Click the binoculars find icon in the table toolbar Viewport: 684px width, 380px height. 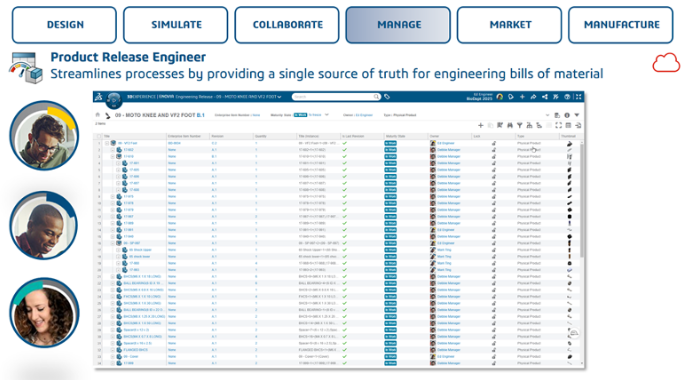[x=510, y=126]
